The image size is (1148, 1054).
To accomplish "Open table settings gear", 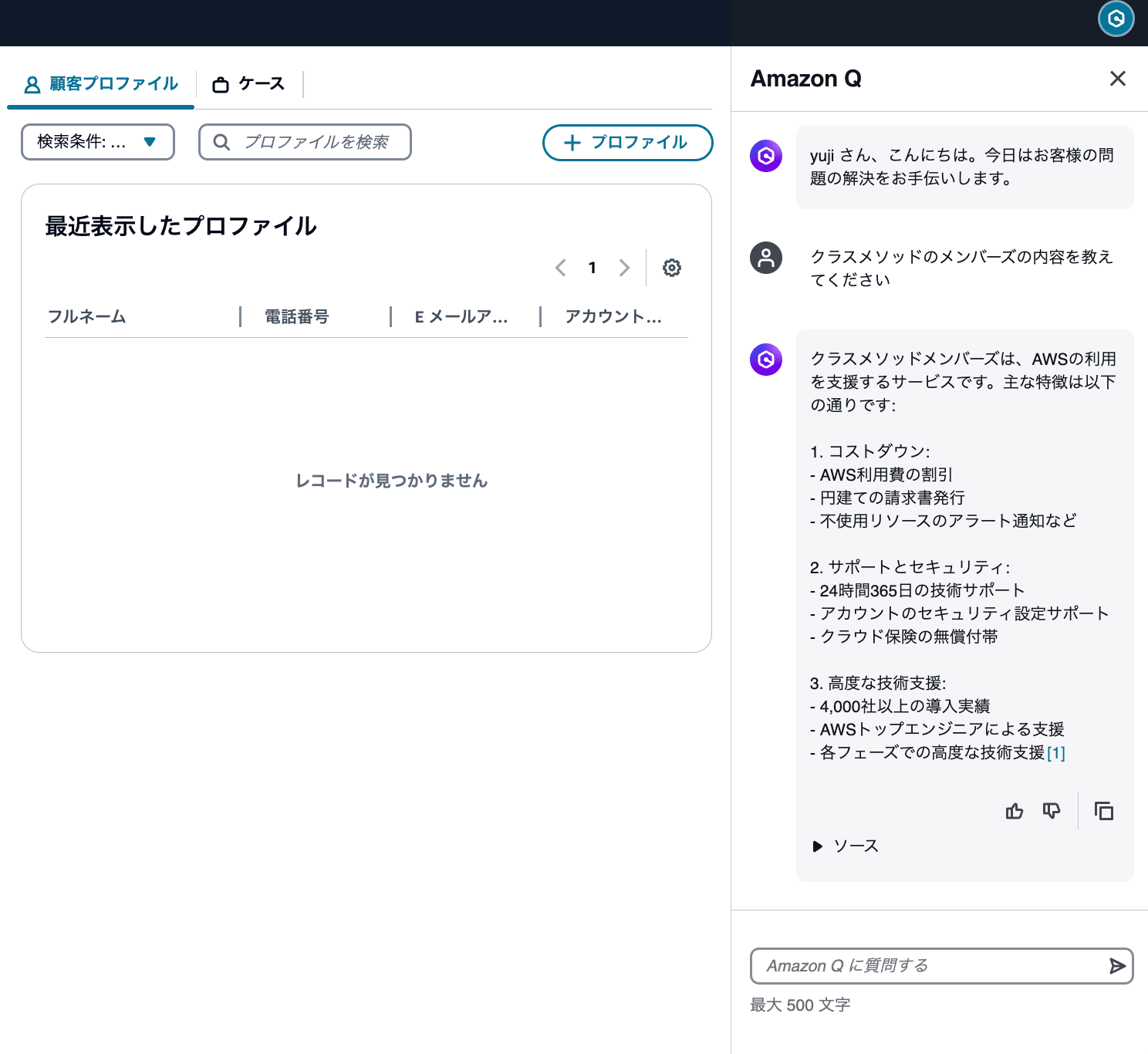I will pos(672,268).
